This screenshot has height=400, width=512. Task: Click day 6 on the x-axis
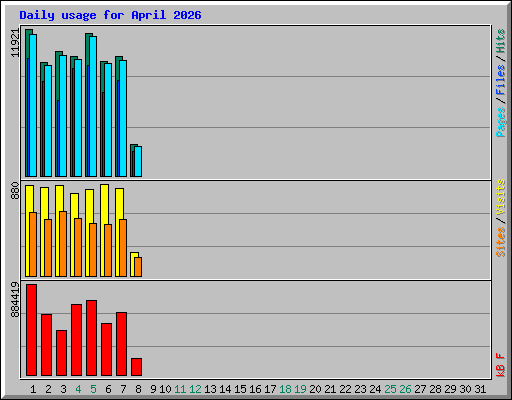(x=108, y=389)
